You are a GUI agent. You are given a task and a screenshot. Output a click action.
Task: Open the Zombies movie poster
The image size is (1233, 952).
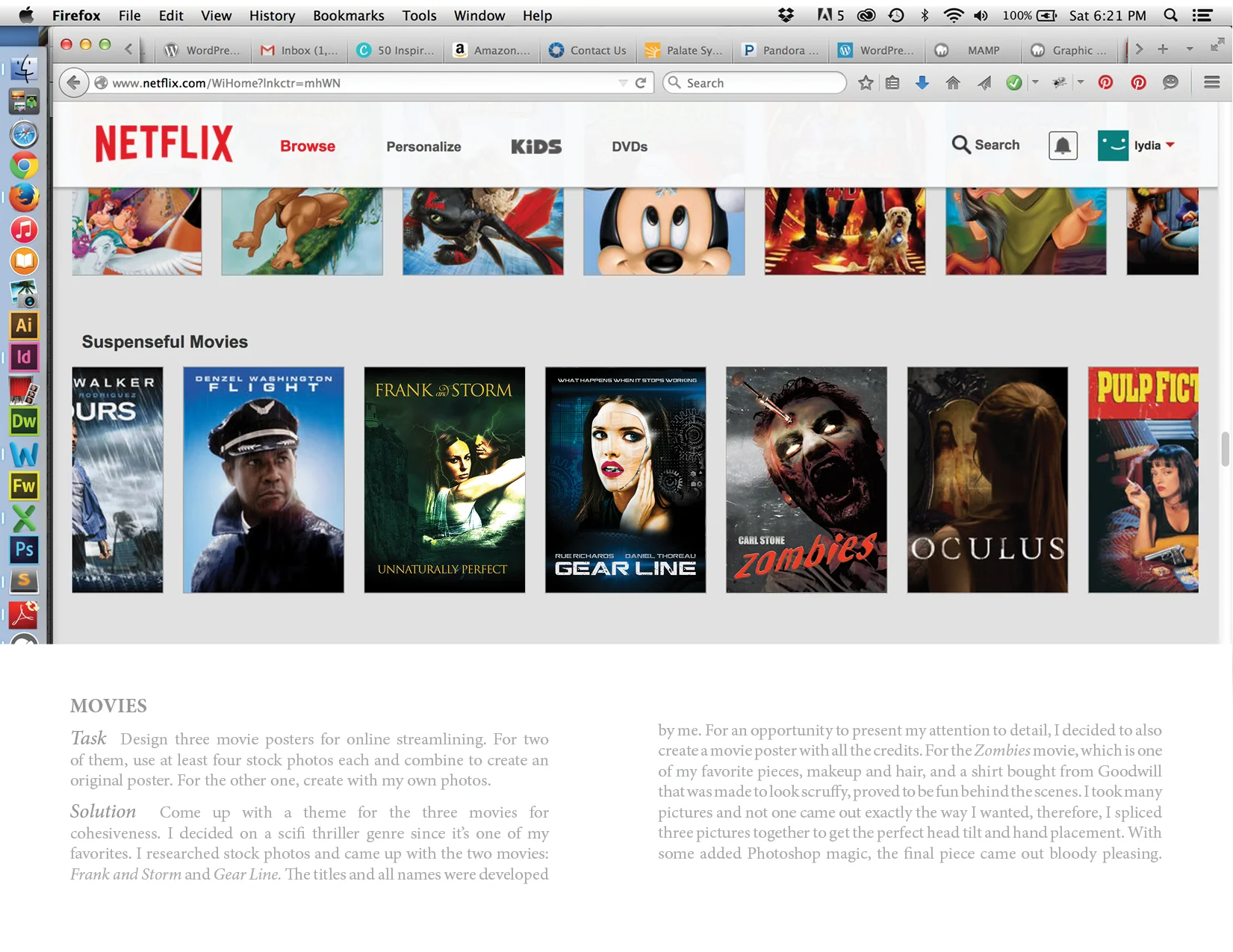(x=807, y=479)
